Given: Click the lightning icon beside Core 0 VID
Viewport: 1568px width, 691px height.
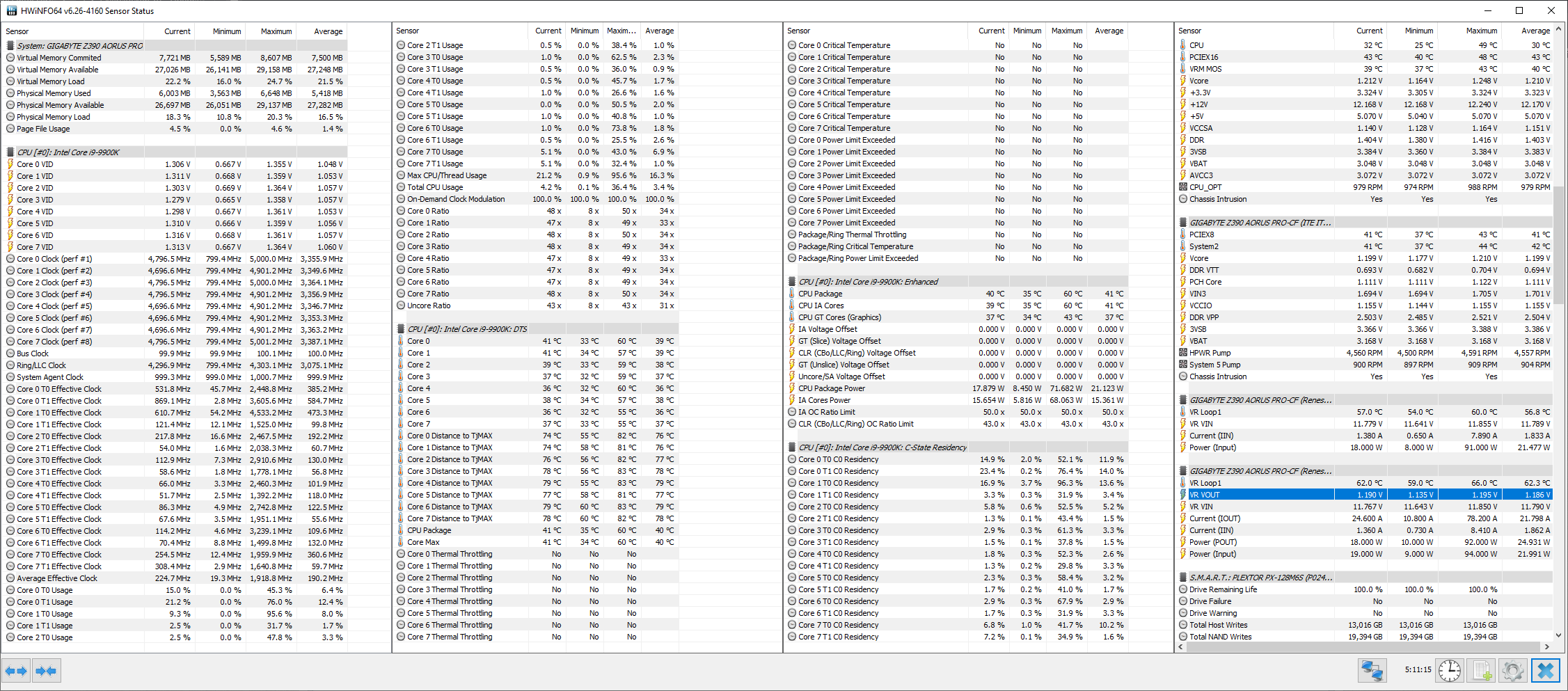Looking at the screenshot, I should pos(10,164).
